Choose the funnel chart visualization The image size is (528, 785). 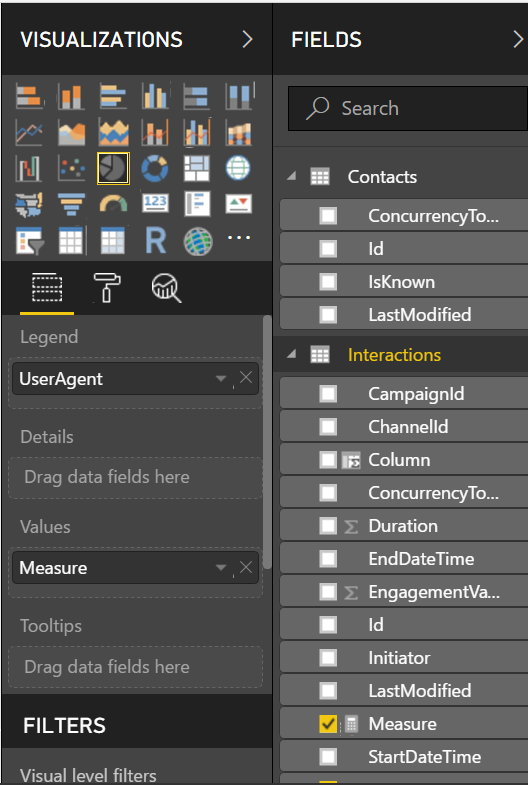[x=71, y=204]
